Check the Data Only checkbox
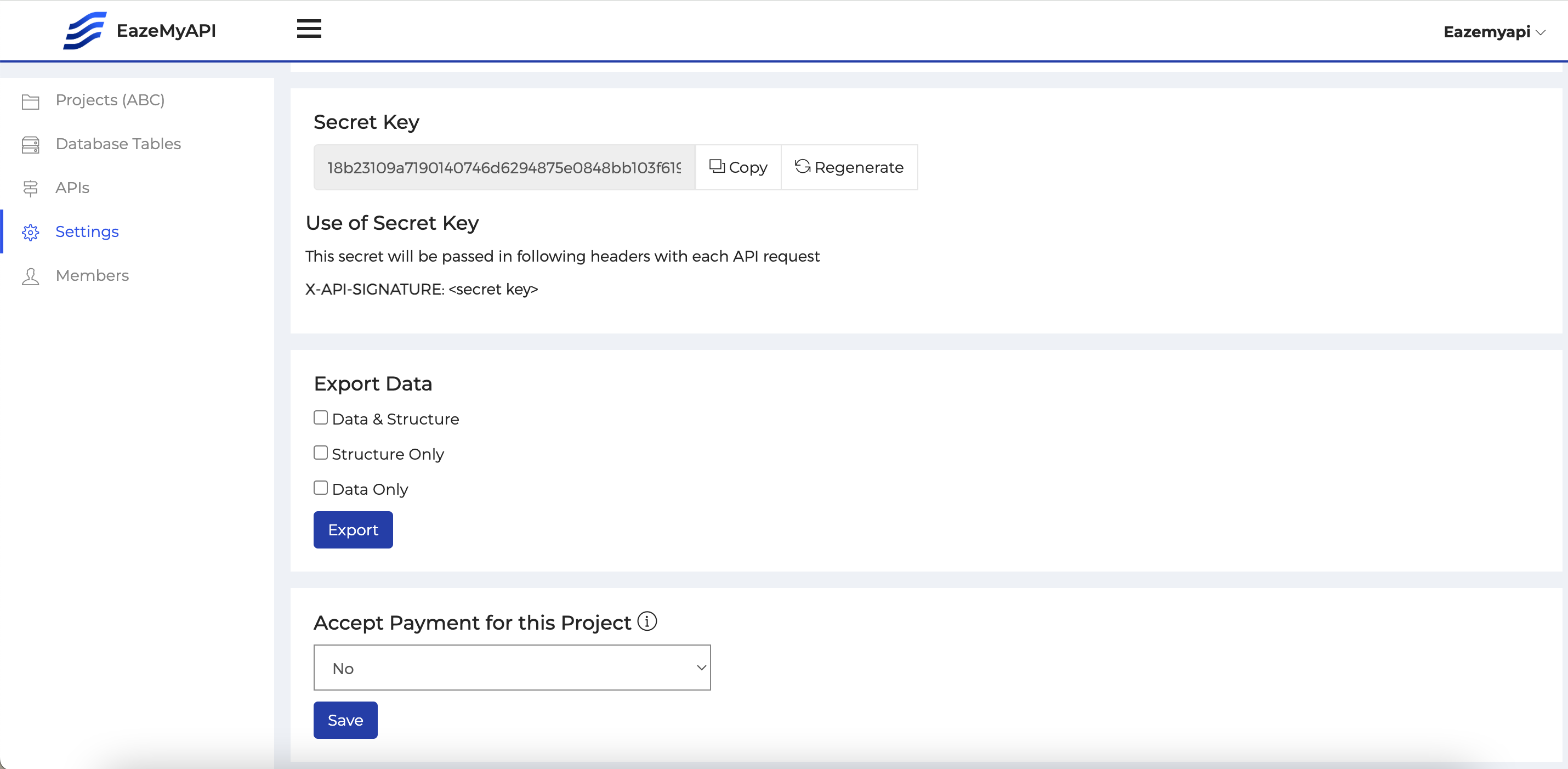 [320, 488]
